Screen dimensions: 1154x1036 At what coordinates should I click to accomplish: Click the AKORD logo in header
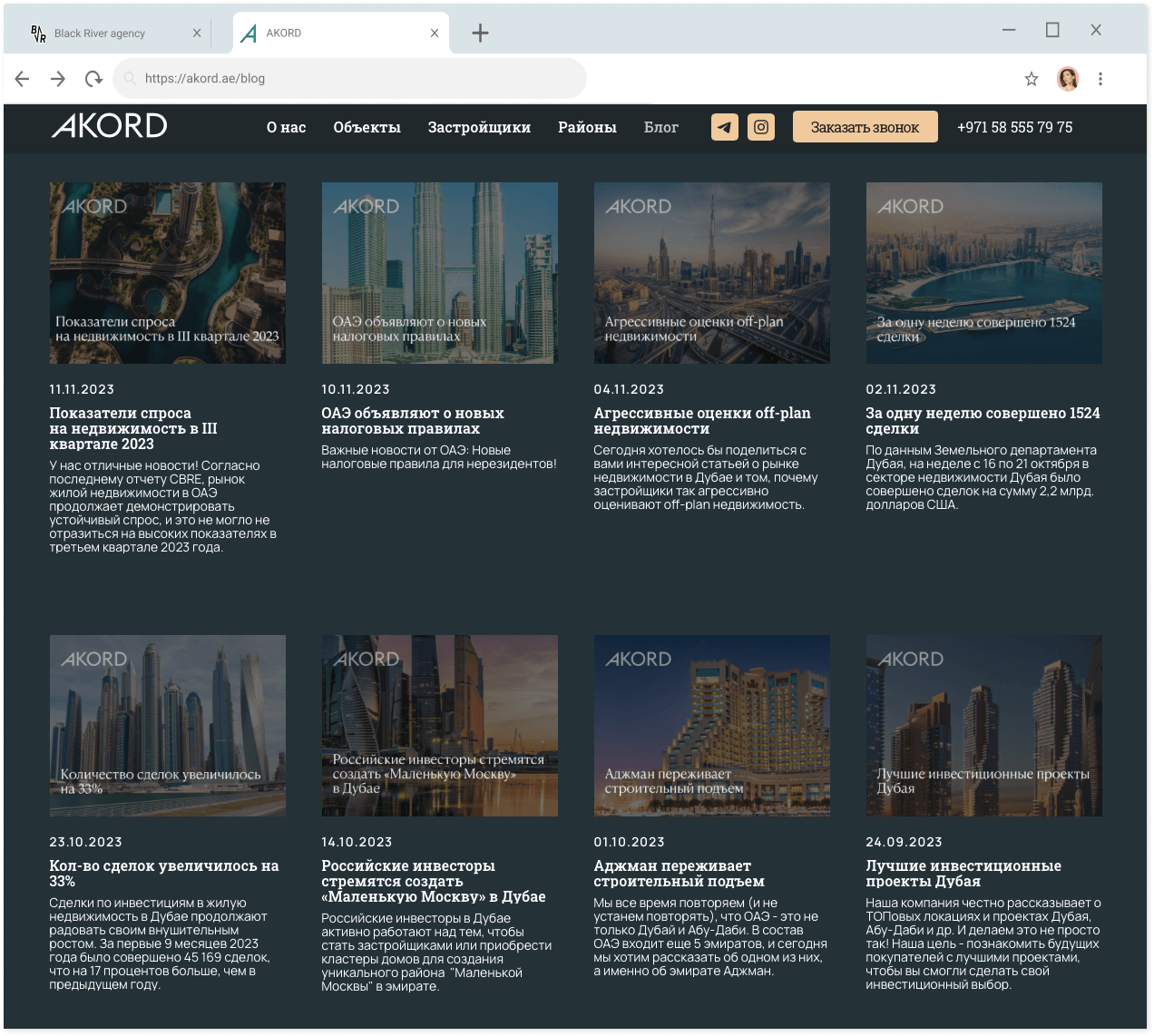[110, 126]
